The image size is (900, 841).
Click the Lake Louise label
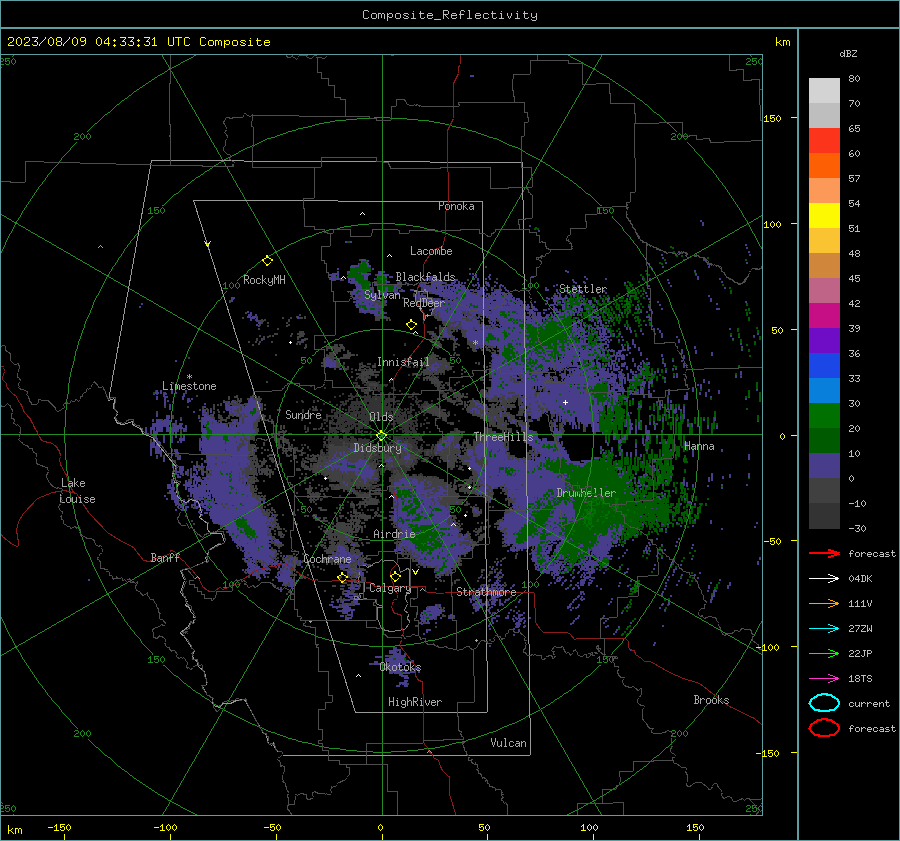[77, 491]
